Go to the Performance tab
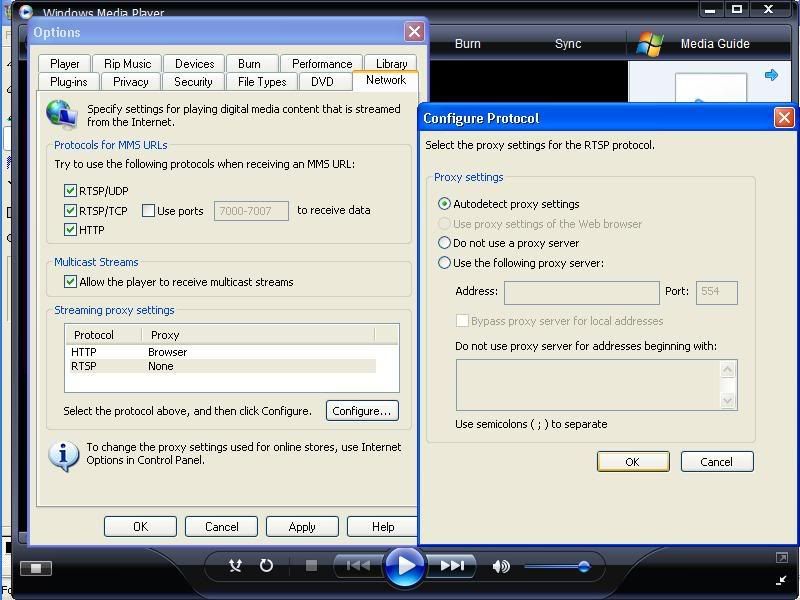Image resolution: width=800 pixels, height=600 pixels. [x=322, y=64]
